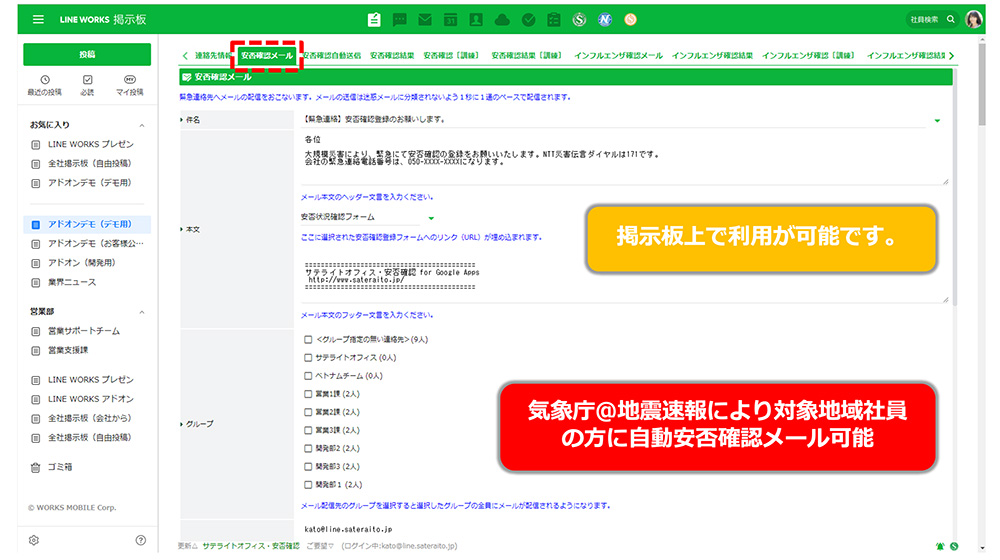The width and height of the screenshot is (1000, 560).
Task: Open 全社掲示板（会社から） board
Action: [89, 418]
